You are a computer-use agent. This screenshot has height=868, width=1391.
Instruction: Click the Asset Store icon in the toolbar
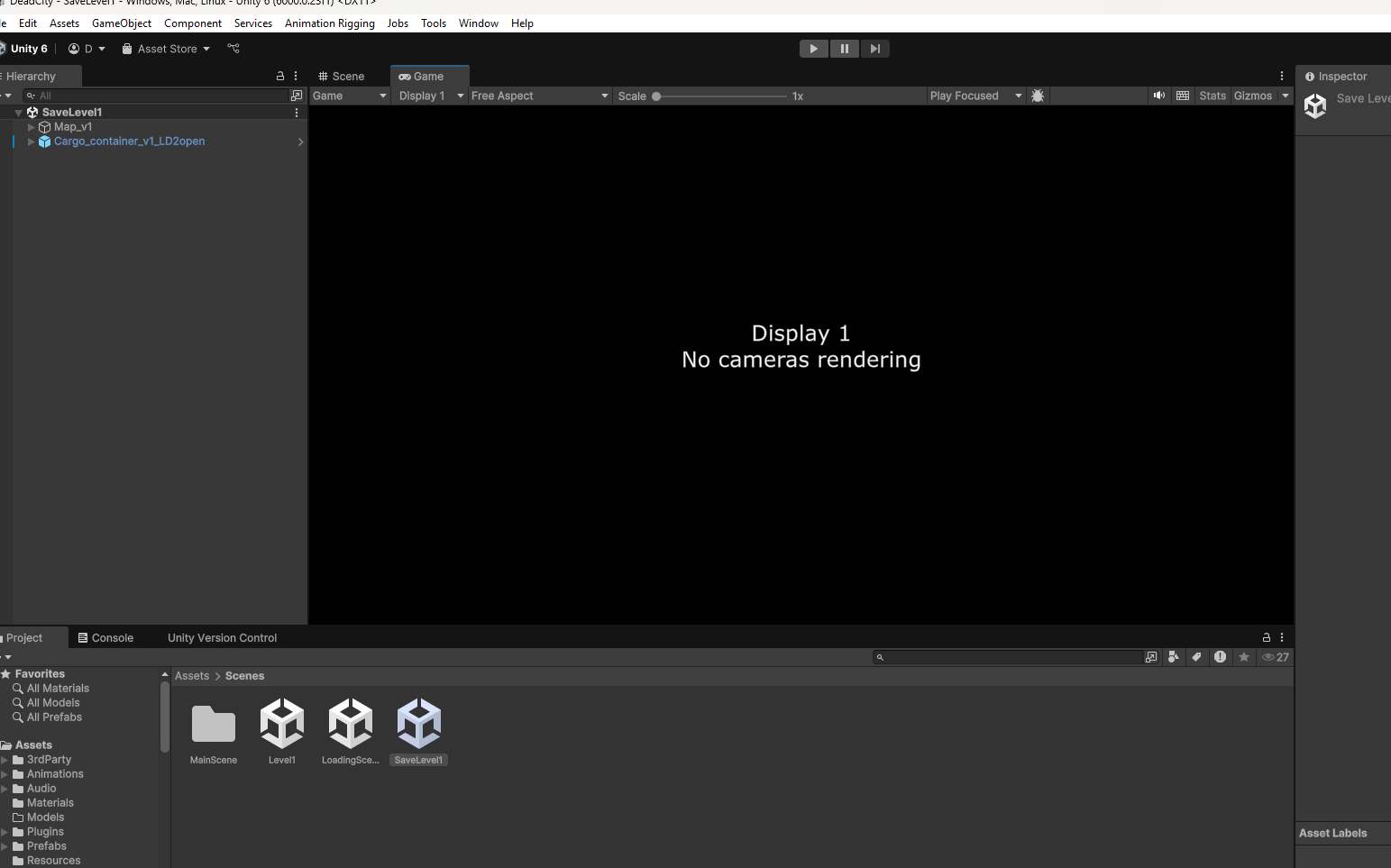pos(129,49)
